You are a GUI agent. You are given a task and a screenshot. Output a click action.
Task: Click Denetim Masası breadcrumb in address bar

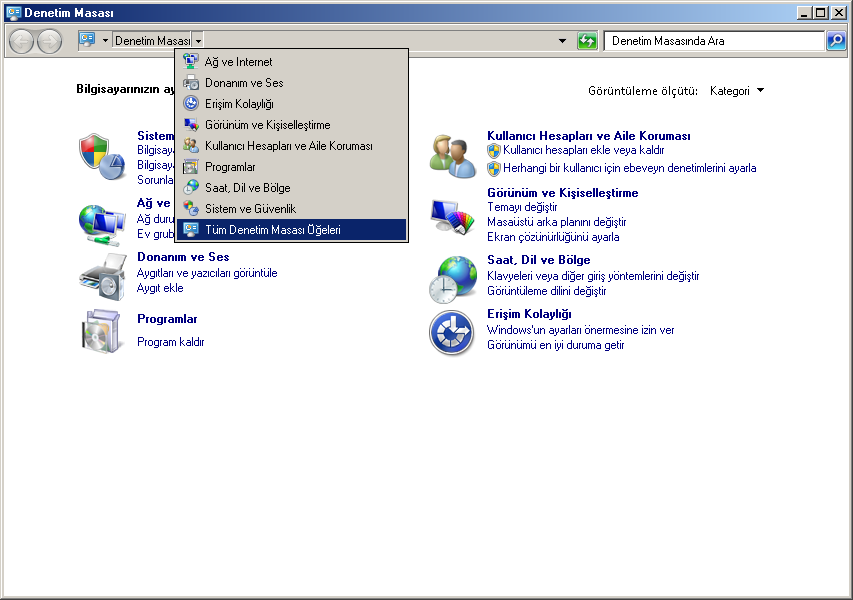point(152,41)
